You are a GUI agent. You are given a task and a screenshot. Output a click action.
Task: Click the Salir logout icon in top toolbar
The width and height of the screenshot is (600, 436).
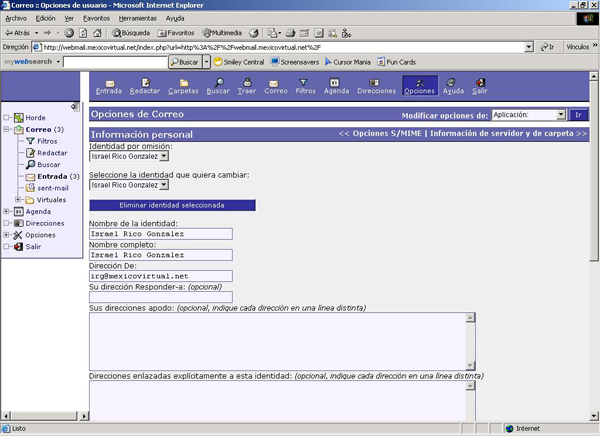click(479, 87)
